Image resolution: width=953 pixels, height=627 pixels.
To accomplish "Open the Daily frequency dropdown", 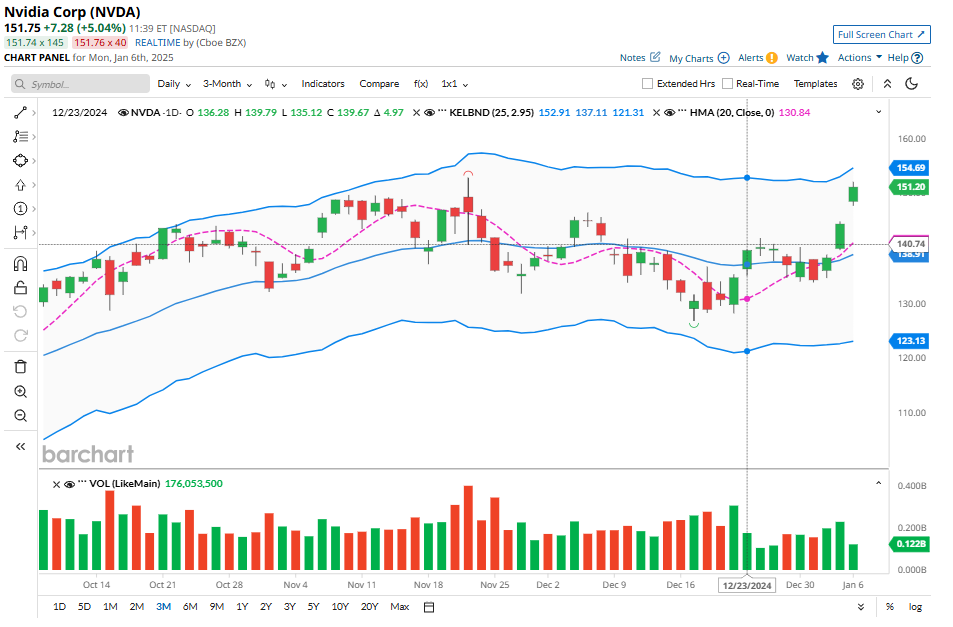I will (173, 84).
